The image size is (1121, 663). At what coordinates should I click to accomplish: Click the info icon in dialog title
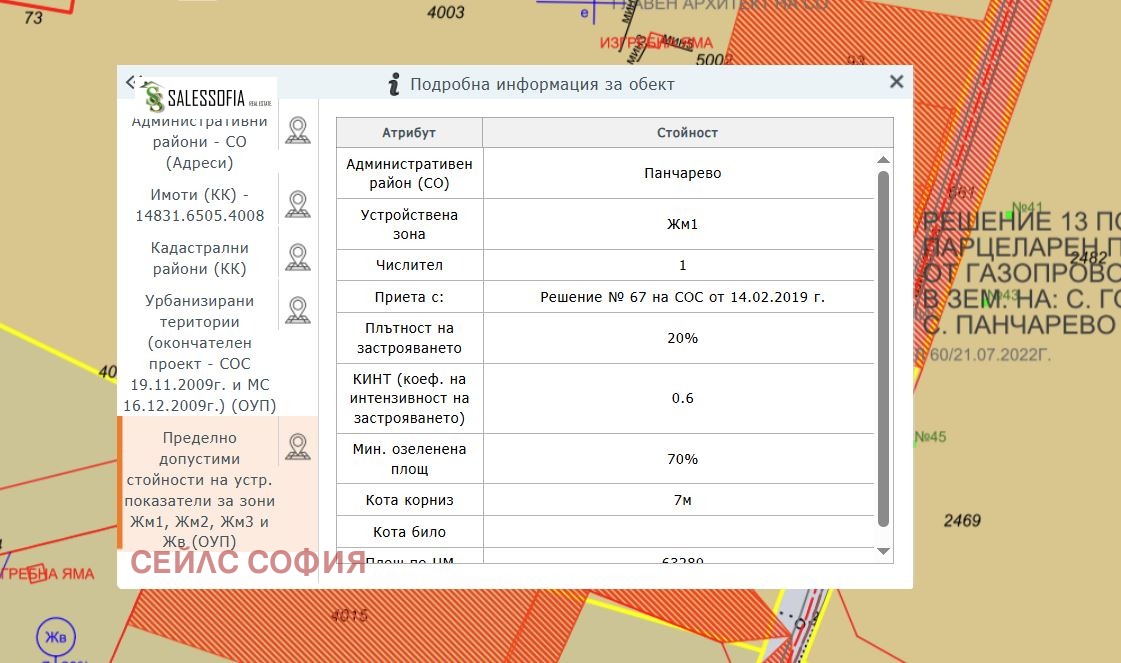pyautogui.click(x=395, y=84)
